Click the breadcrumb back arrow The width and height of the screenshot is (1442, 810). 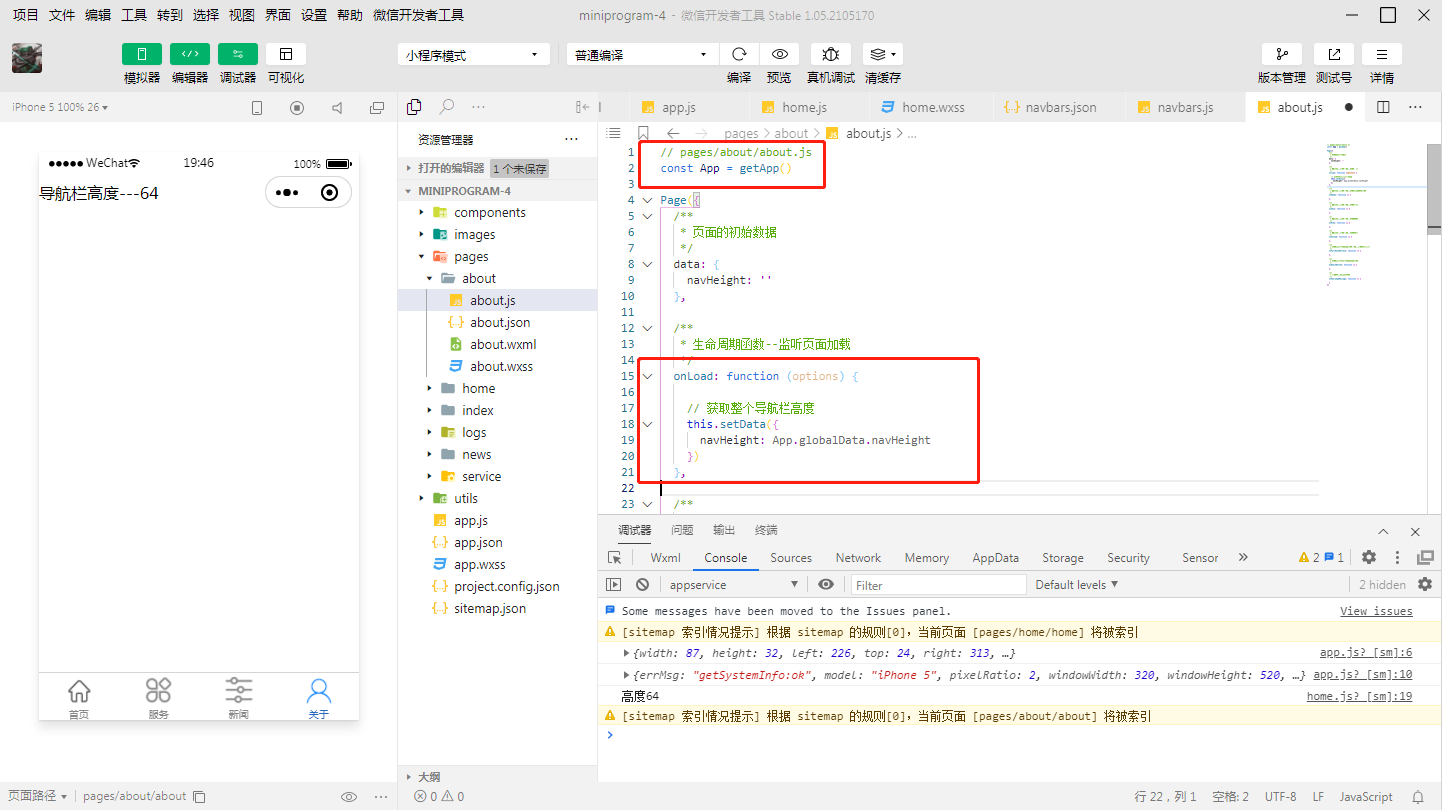673,133
